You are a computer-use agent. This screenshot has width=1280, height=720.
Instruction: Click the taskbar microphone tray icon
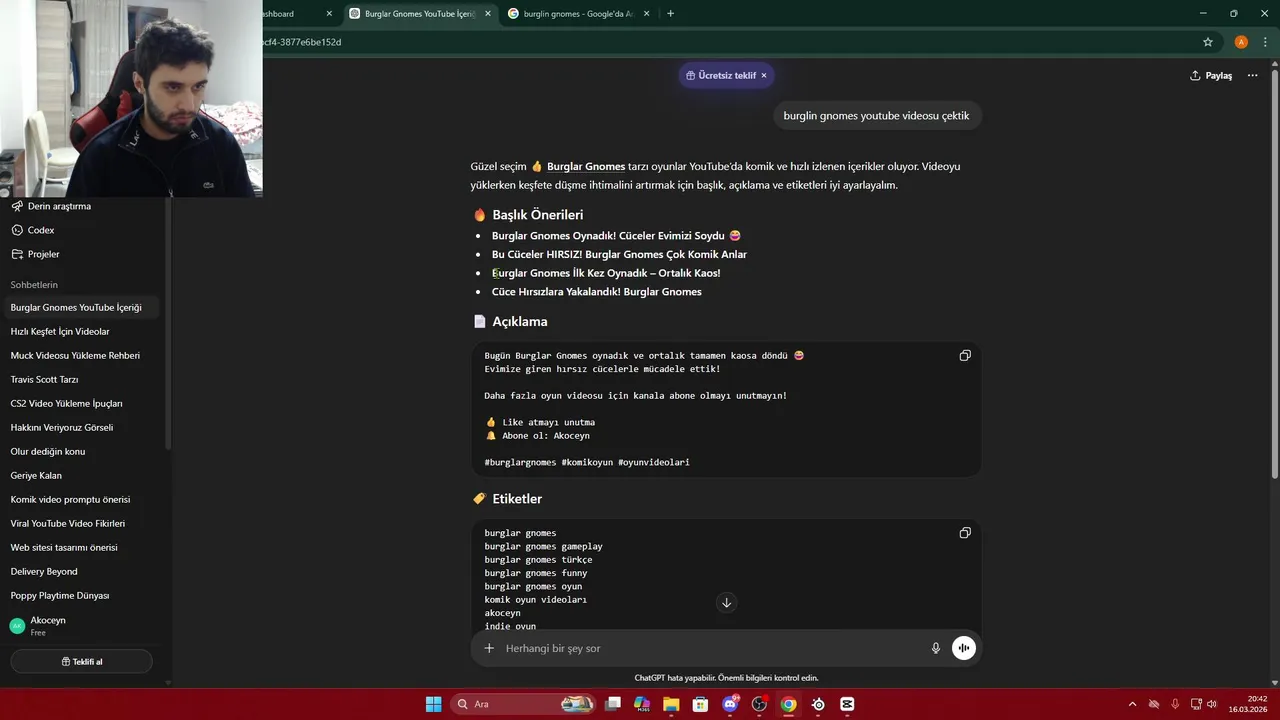point(1175,704)
